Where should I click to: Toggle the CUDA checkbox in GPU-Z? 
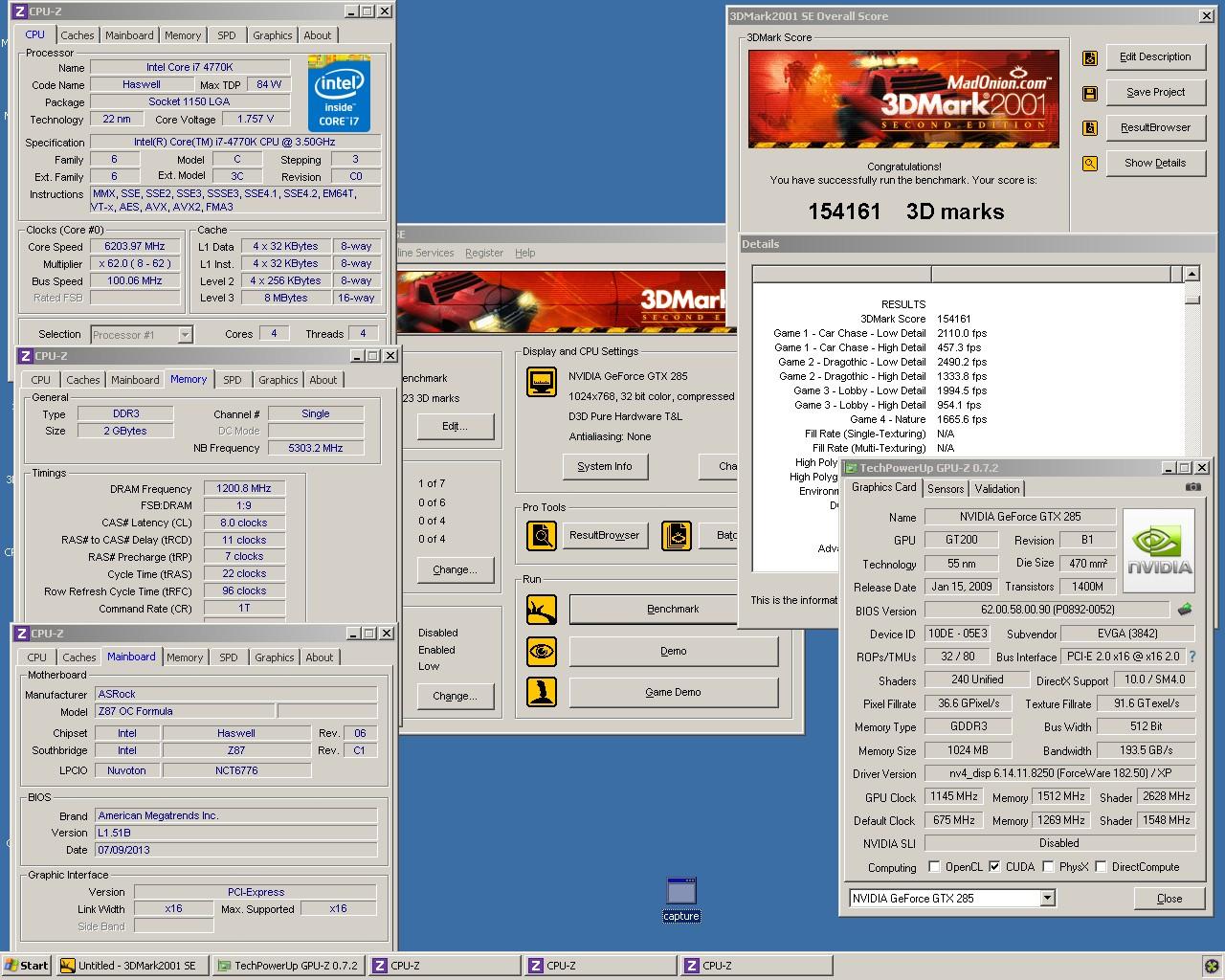click(994, 867)
